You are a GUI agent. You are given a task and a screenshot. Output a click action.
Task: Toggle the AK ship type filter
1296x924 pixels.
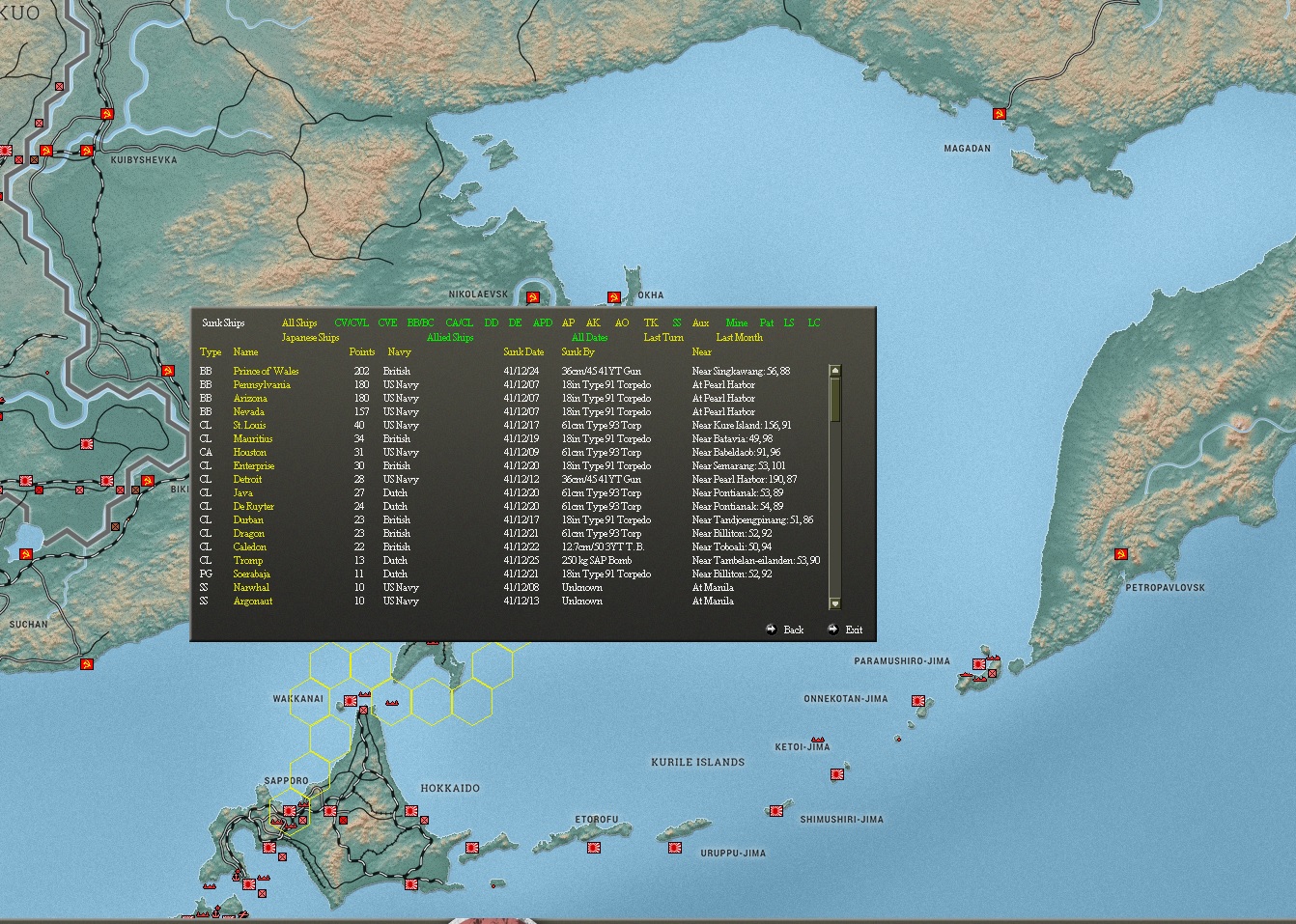593,322
